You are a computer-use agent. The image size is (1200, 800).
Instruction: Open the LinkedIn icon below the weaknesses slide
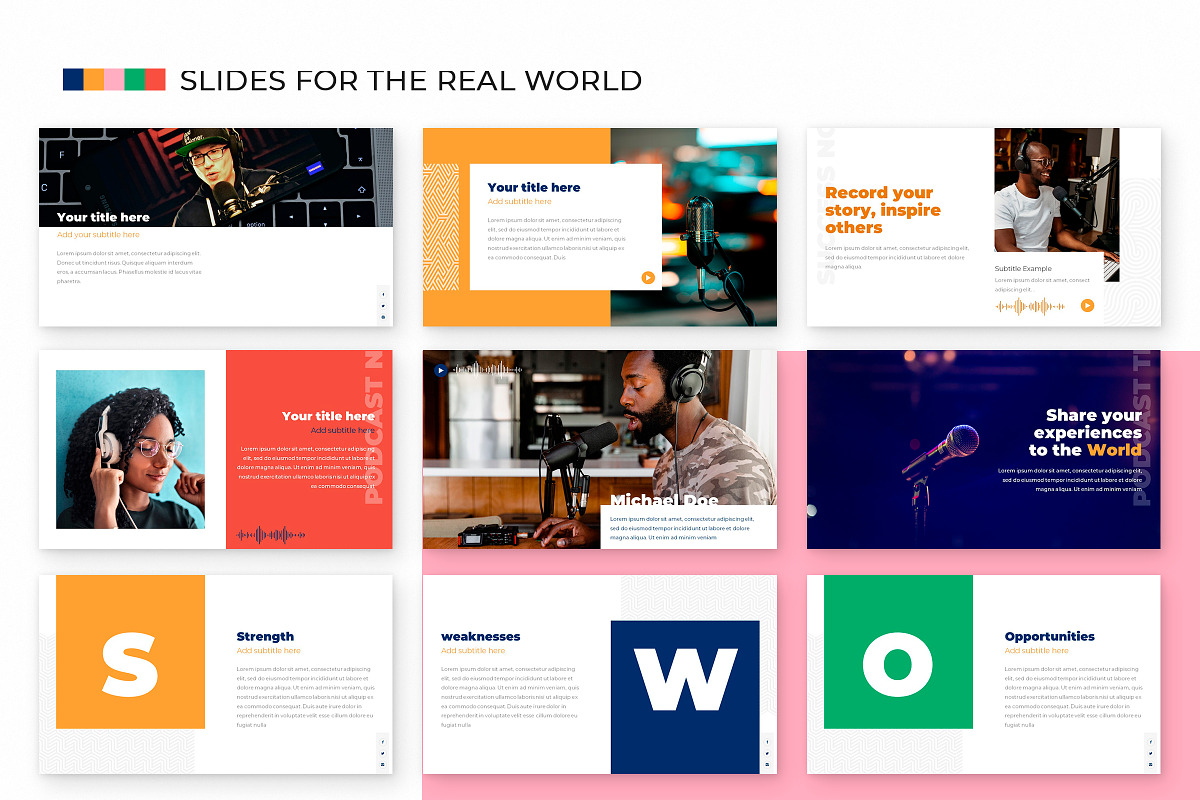[767, 765]
